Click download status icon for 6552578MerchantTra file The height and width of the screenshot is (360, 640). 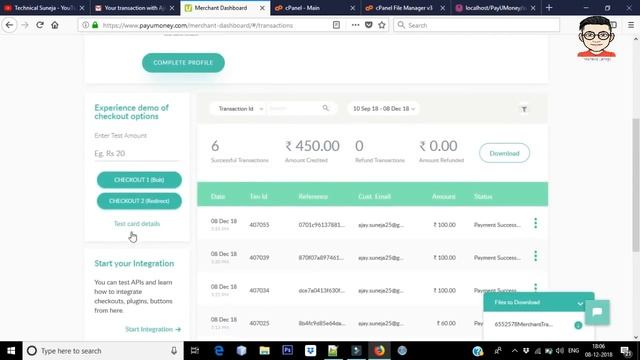coord(578,325)
